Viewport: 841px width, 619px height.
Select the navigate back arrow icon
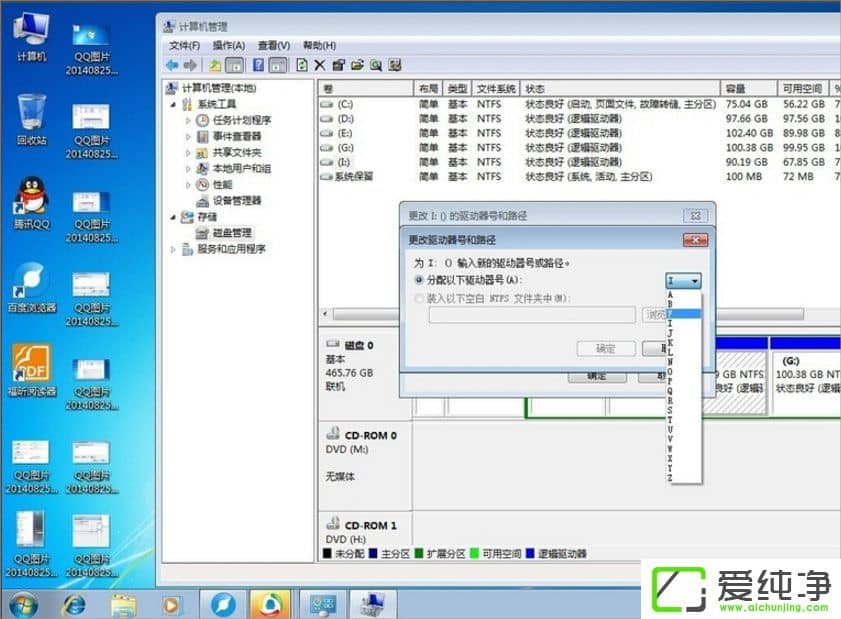(x=171, y=65)
